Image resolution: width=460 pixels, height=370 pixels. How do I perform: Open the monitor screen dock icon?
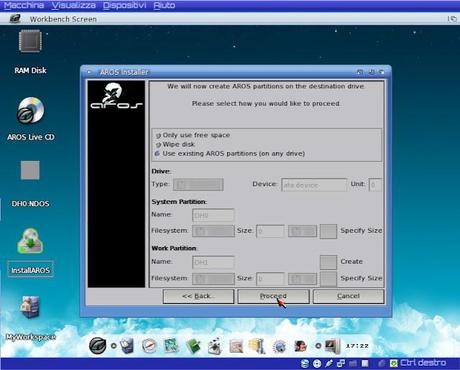[333, 346]
